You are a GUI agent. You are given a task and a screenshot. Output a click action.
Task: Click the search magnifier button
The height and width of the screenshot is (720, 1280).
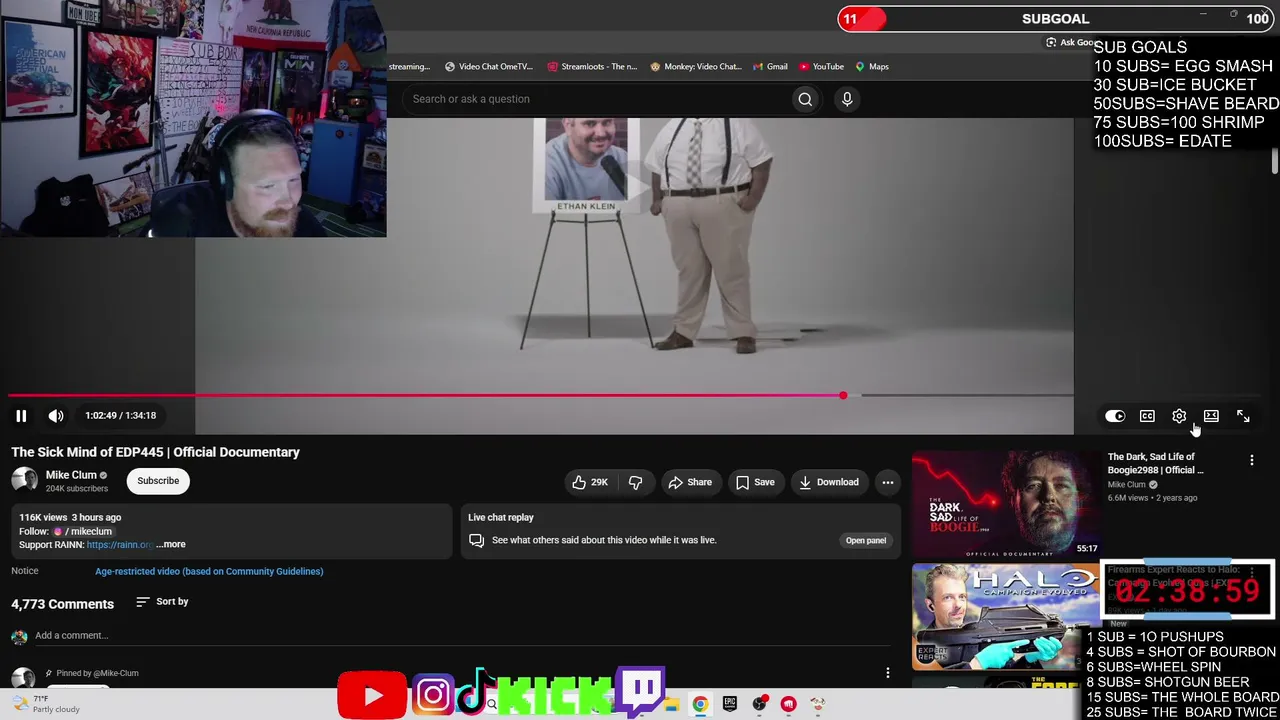tap(805, 99)
